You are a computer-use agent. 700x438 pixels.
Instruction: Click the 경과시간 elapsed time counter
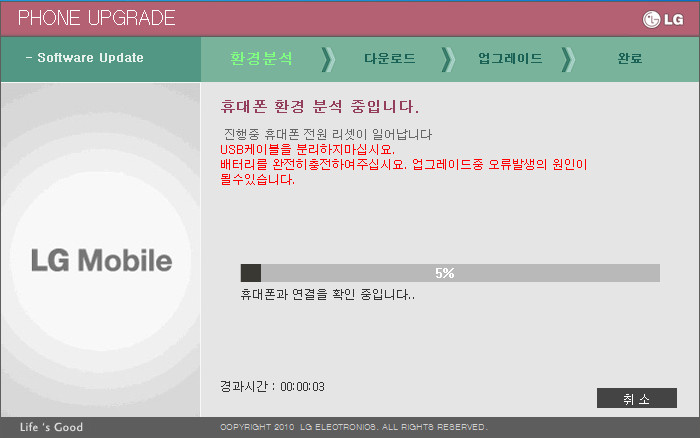coord(272,386)
